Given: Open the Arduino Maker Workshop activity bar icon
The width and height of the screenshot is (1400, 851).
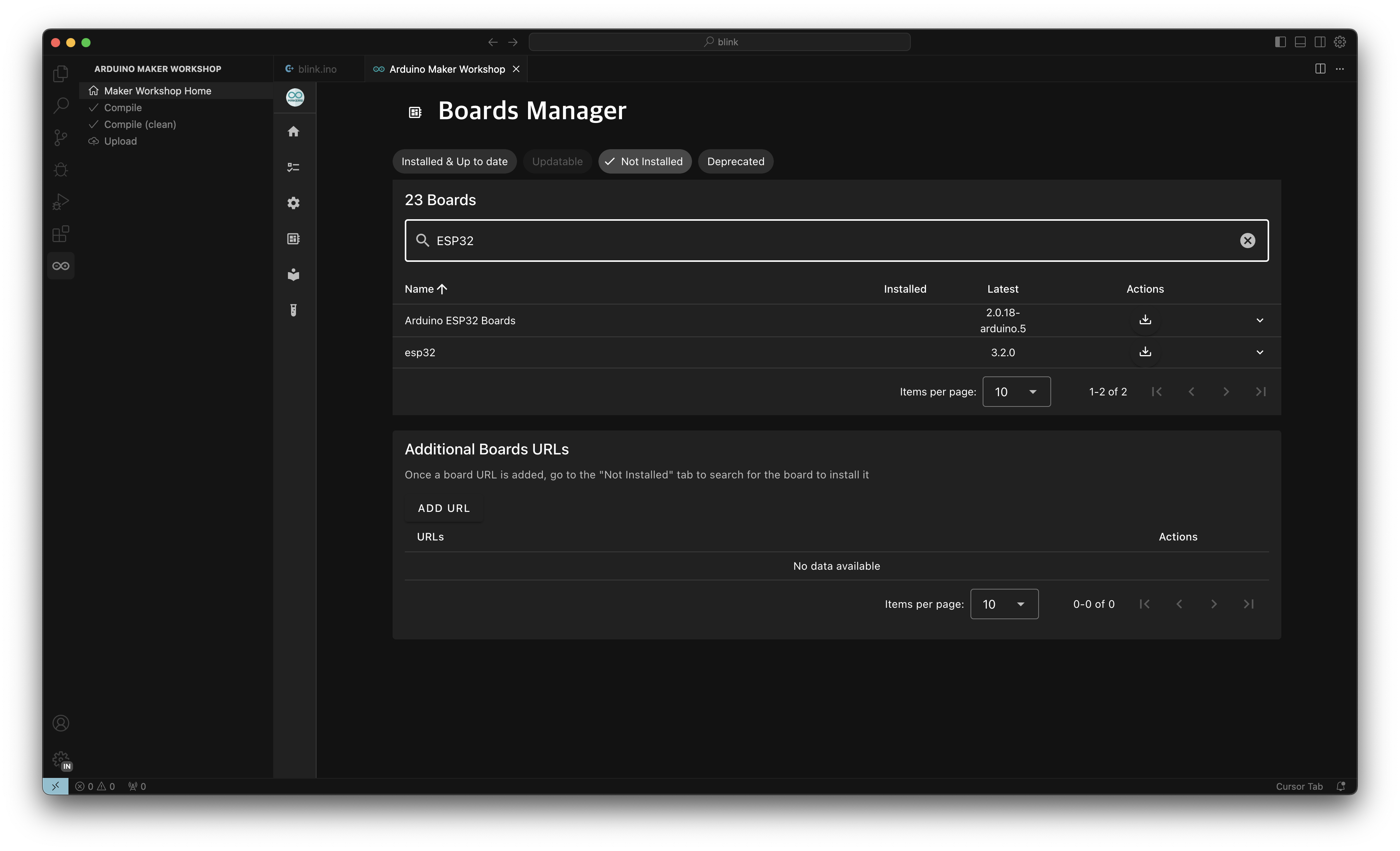Looking at the screenshot, I should click(x=61, y=266).
